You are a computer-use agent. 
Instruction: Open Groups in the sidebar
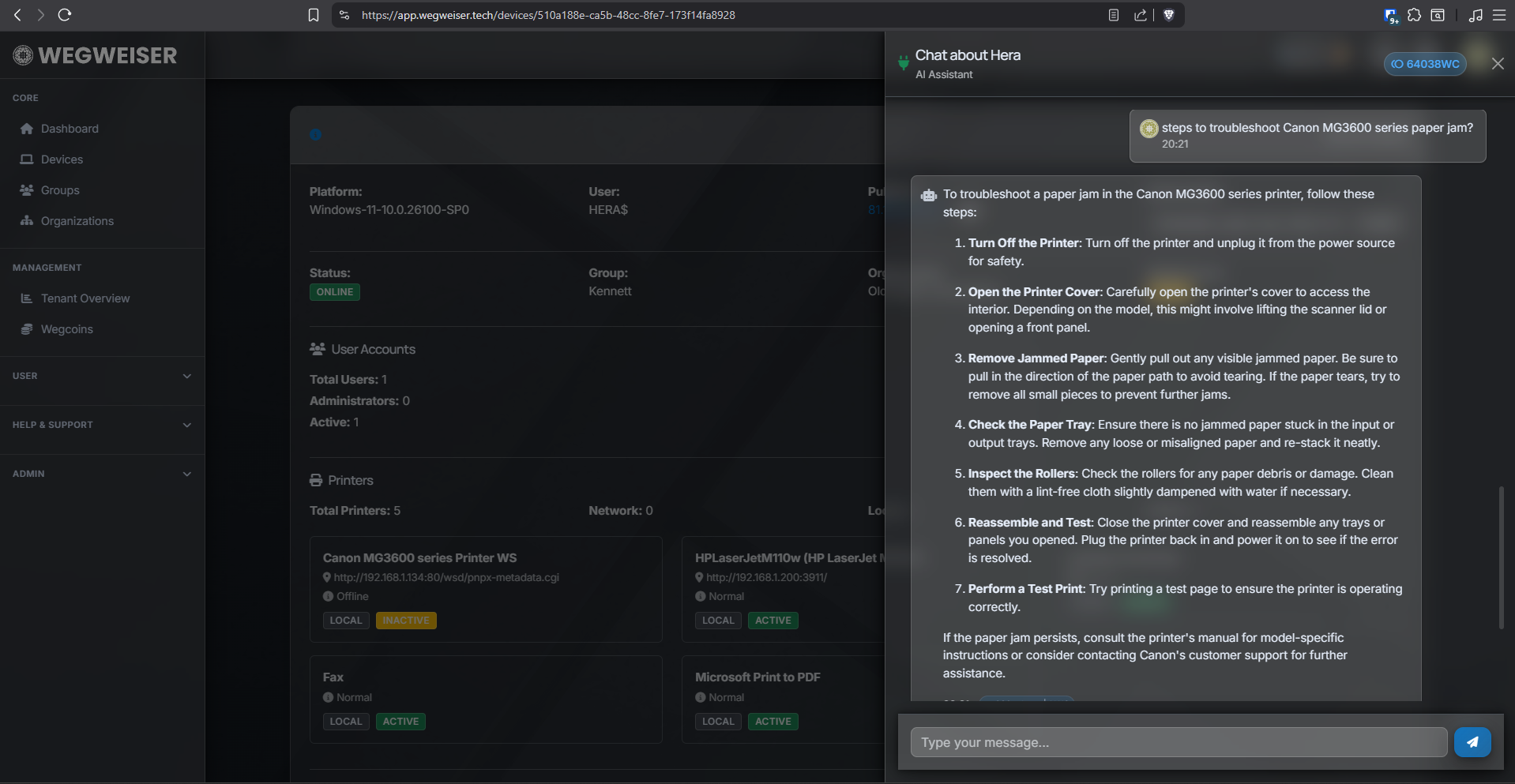click(x=60, y=190)
